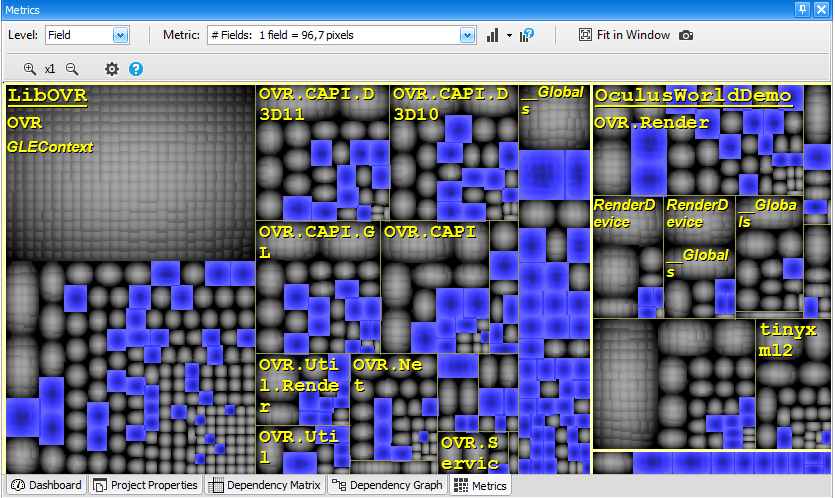Screen dimensions: 835x498
Task: Click the OVR namespace label under LibOVR
Action: [x=24, y=123]
